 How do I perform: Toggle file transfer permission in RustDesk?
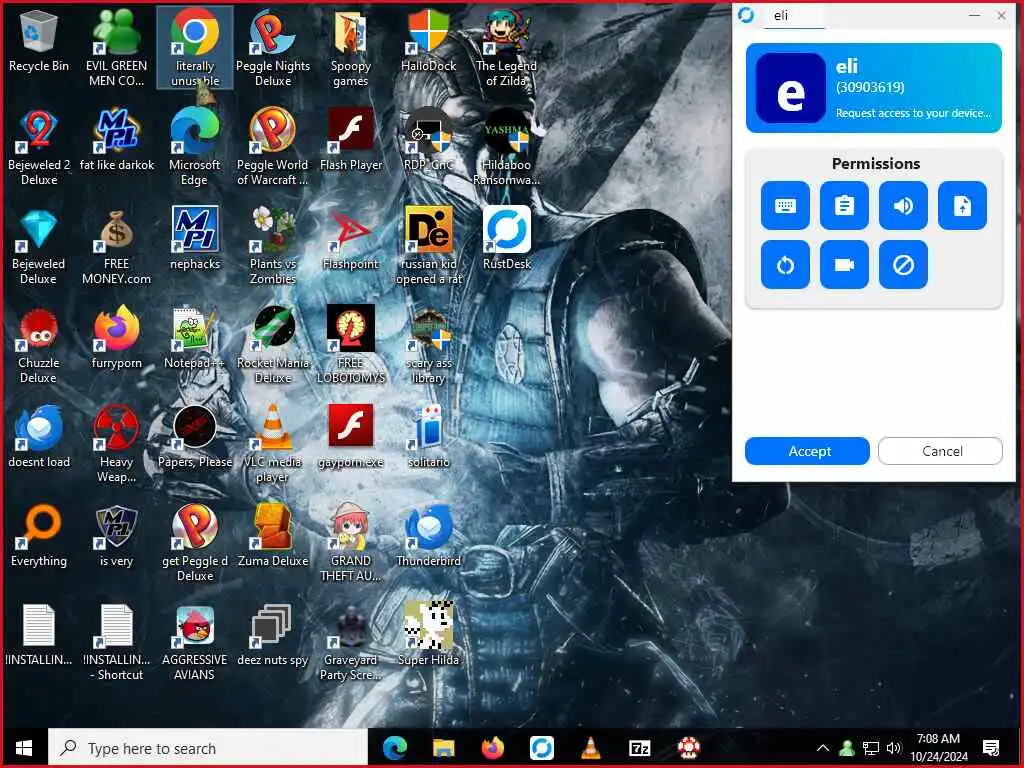click(x=962, y=206)
